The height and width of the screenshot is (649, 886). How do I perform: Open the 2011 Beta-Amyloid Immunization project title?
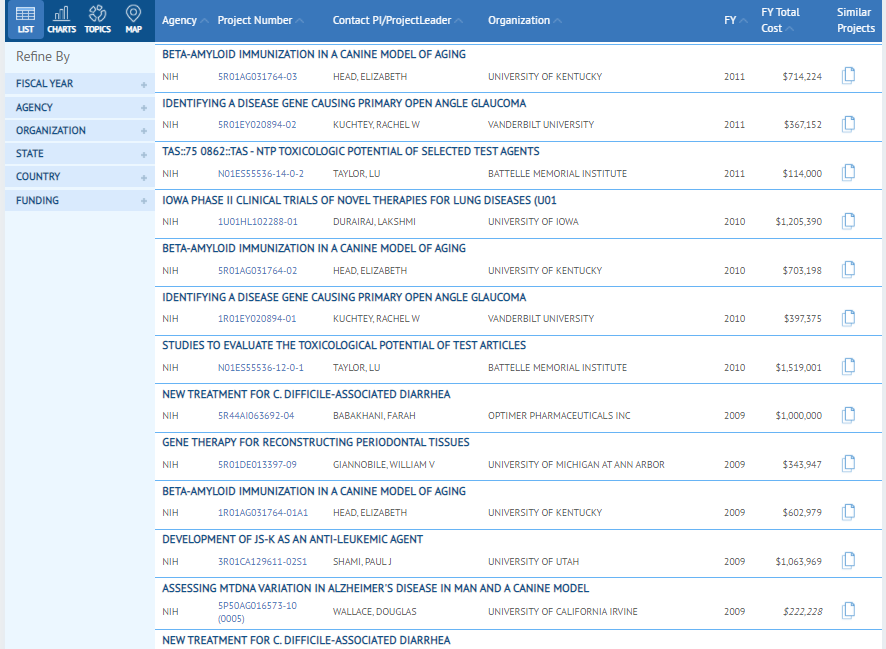(314, 55)
